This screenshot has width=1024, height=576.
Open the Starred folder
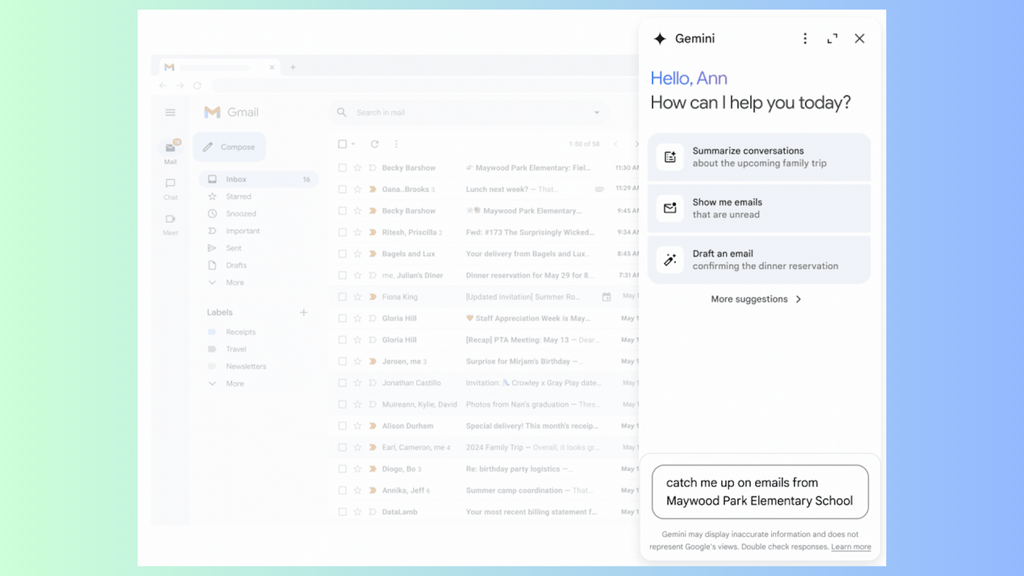tap(238, 197)
